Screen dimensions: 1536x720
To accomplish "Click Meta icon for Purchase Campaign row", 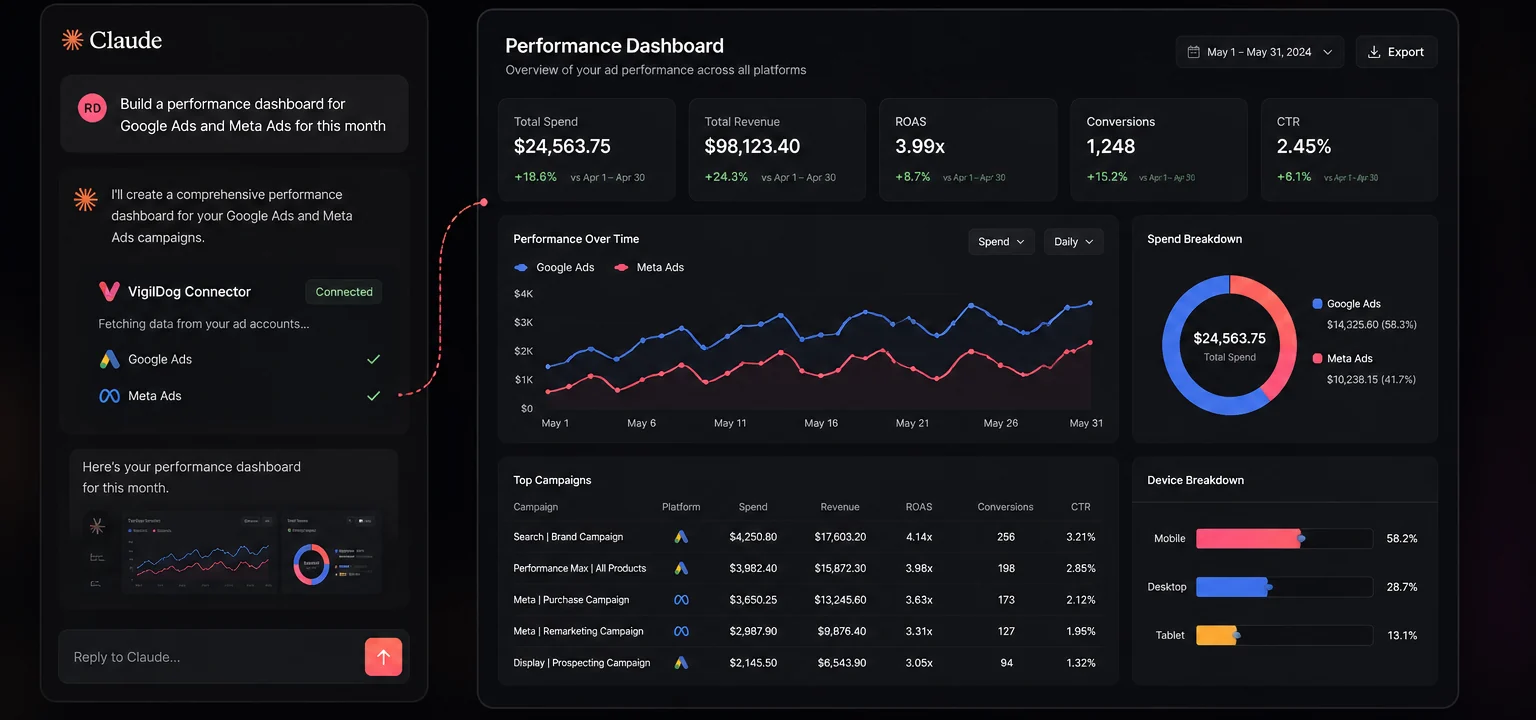I will tap(681, 600).
